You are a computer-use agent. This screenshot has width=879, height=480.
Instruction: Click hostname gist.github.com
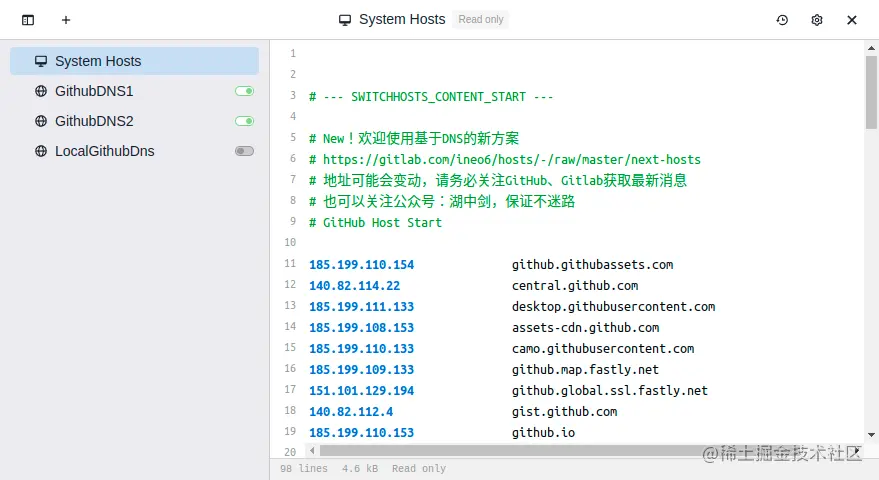tap(565, 412)
